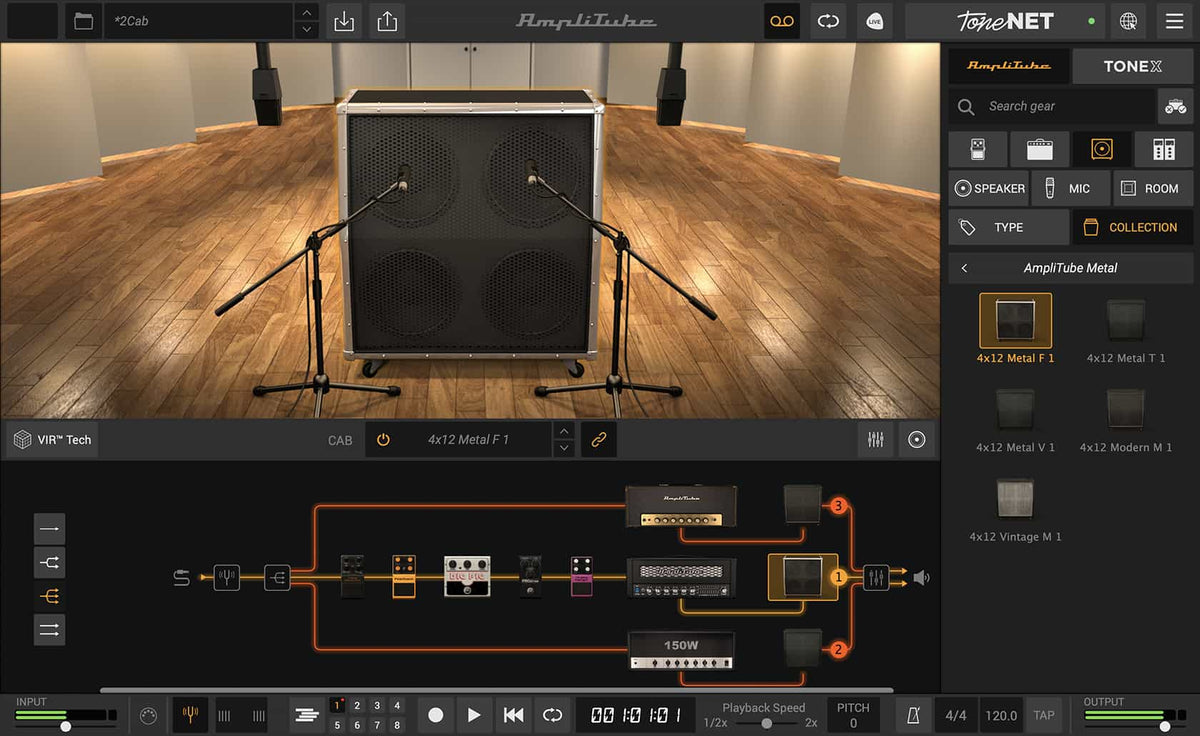Click the signal splitter block in chain

click(277, 577)
